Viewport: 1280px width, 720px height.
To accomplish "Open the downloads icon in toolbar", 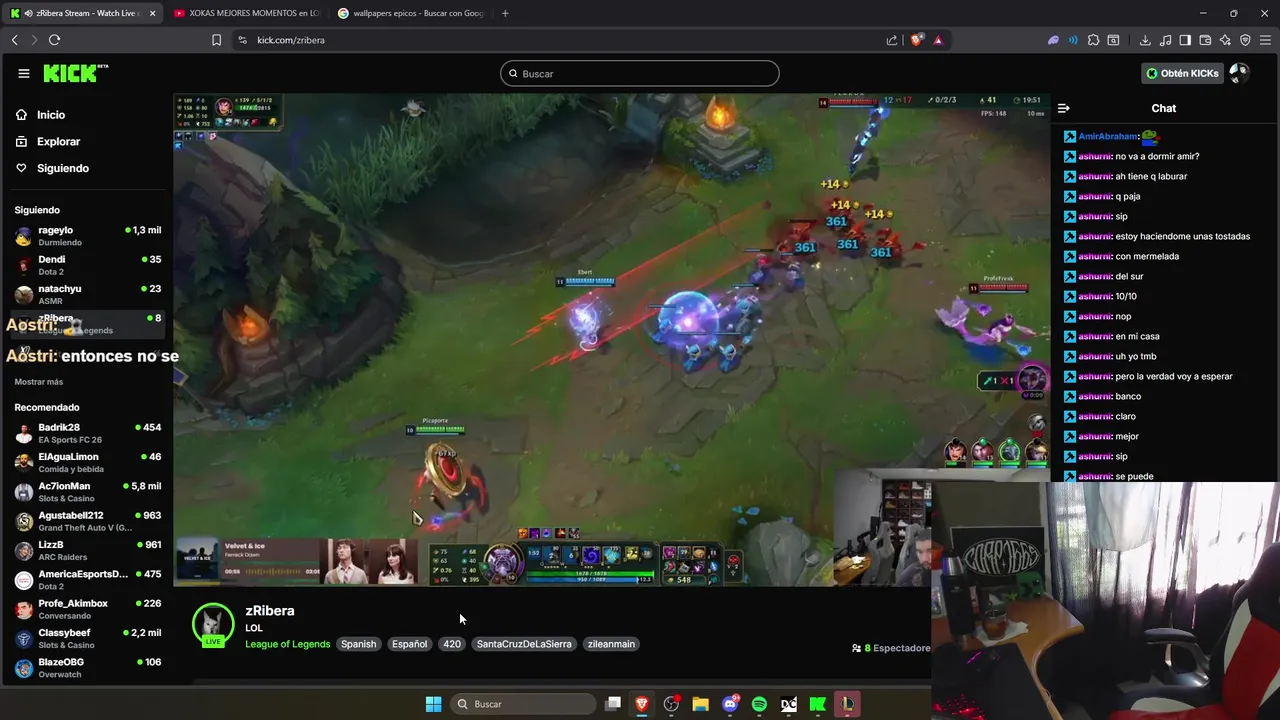I will click(x=1145, y=40).
